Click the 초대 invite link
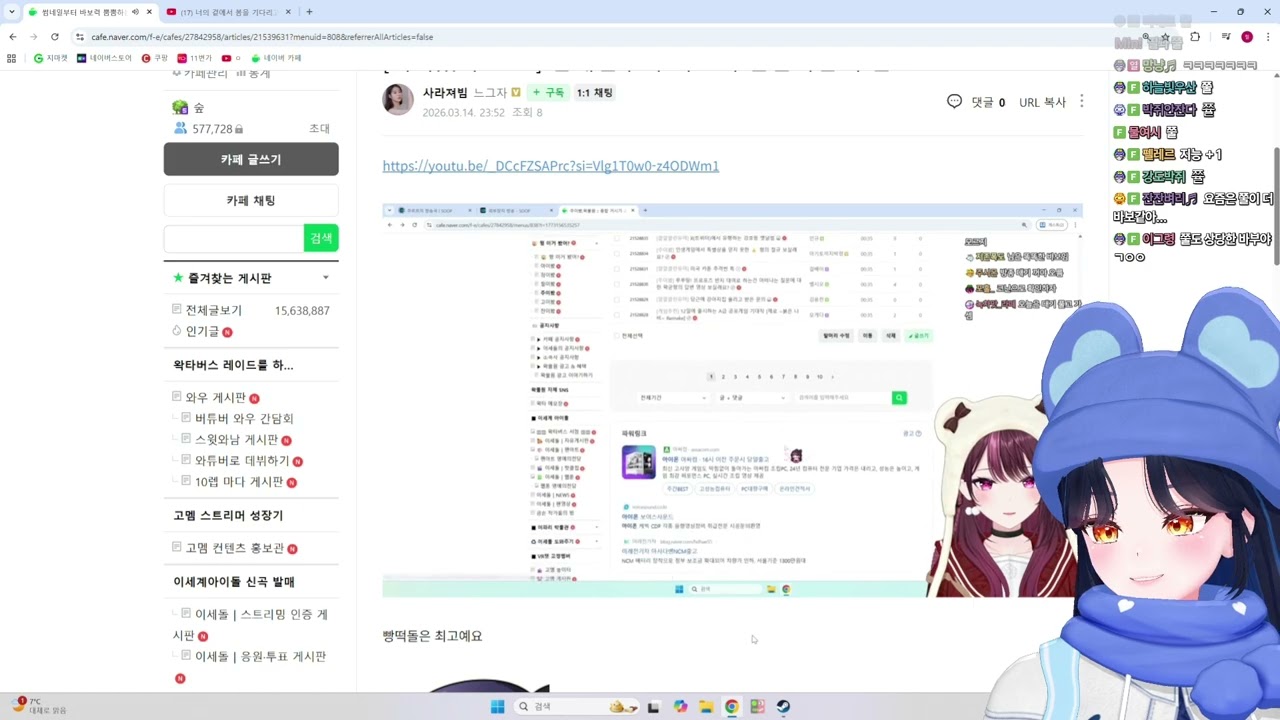The height and width of the screenshot is (720, 1280). click(319, 129)
